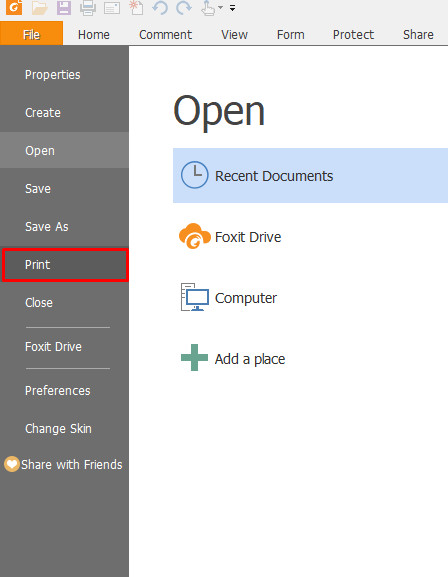Select Foxit Drive in the sidebar

[64, 347]
